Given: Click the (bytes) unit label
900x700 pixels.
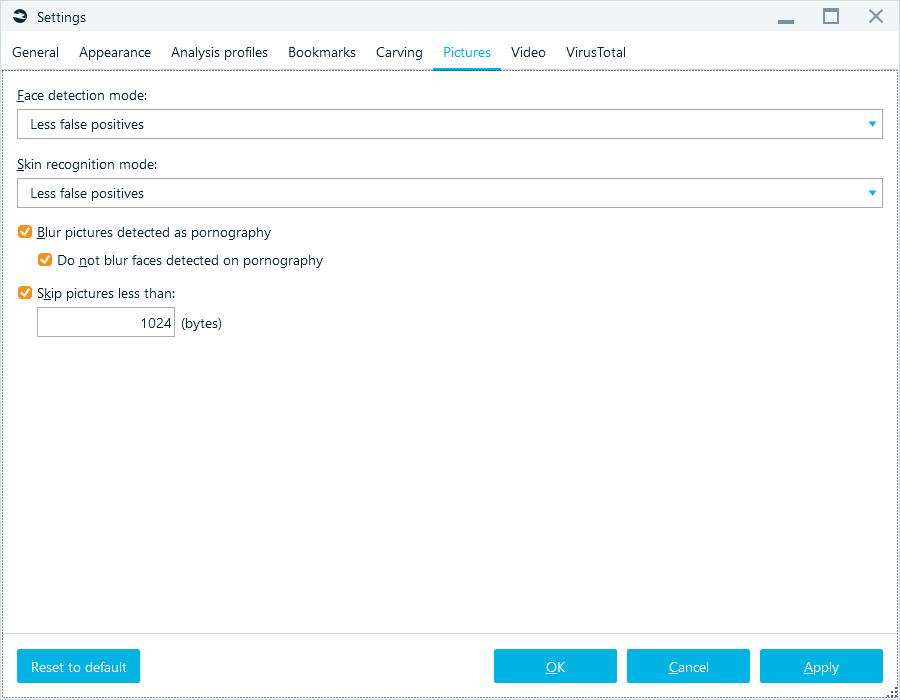Looking at the screenshot, I should [x=201, y=323].
